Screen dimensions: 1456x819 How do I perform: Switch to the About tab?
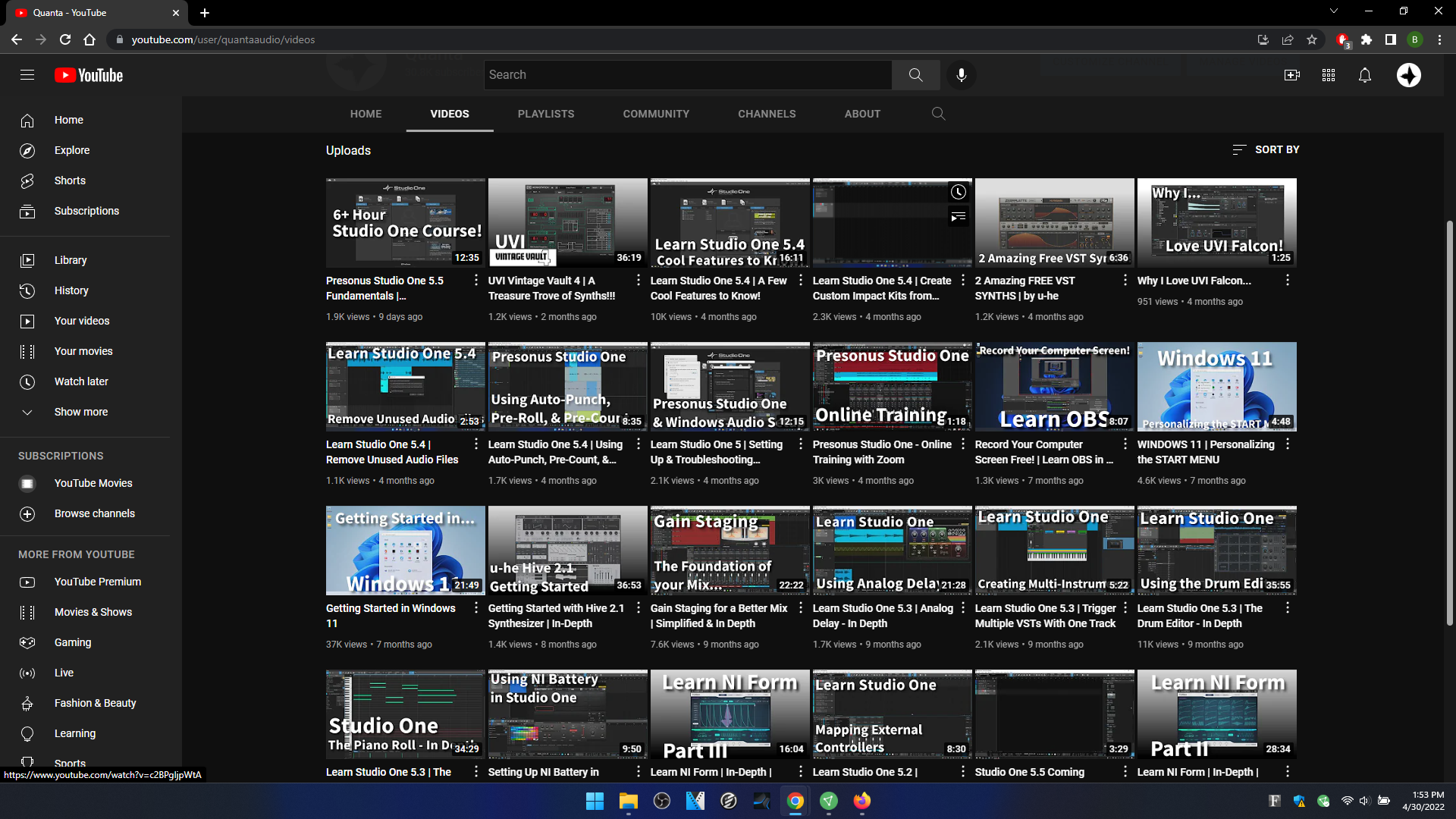coord(862,114)
